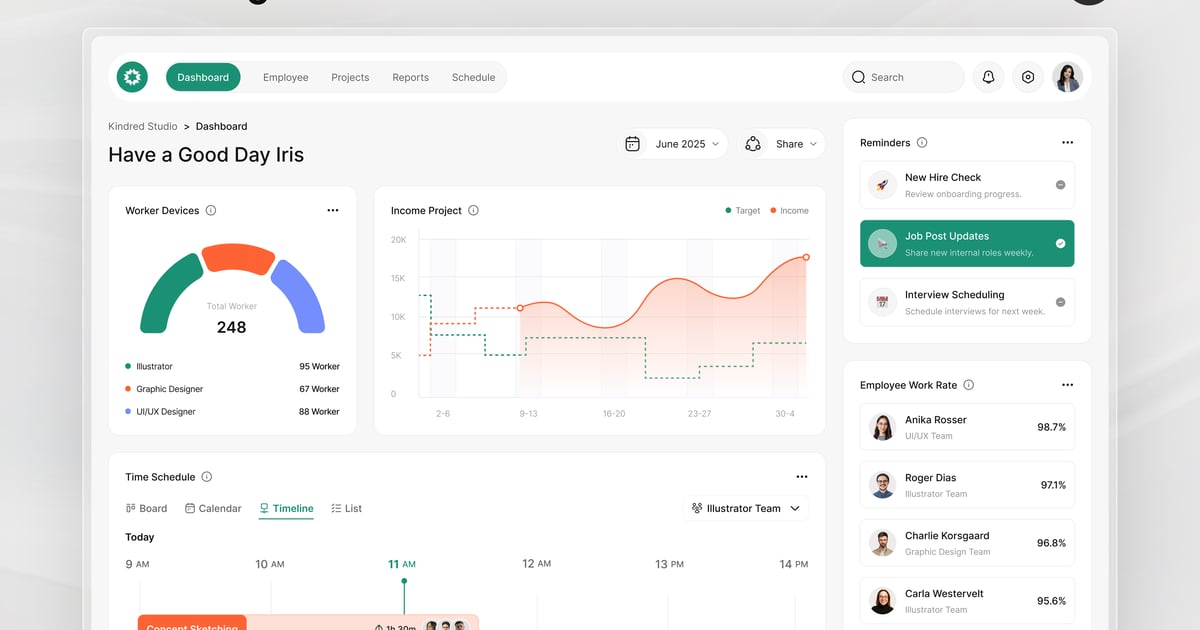Viewport: 1200px width, 630px height.
Task: Click the total worker count "248"
Action: [231, 327]
